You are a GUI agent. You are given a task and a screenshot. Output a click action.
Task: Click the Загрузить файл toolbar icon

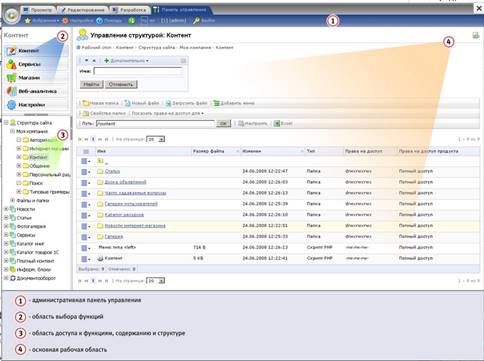point(168,103)
